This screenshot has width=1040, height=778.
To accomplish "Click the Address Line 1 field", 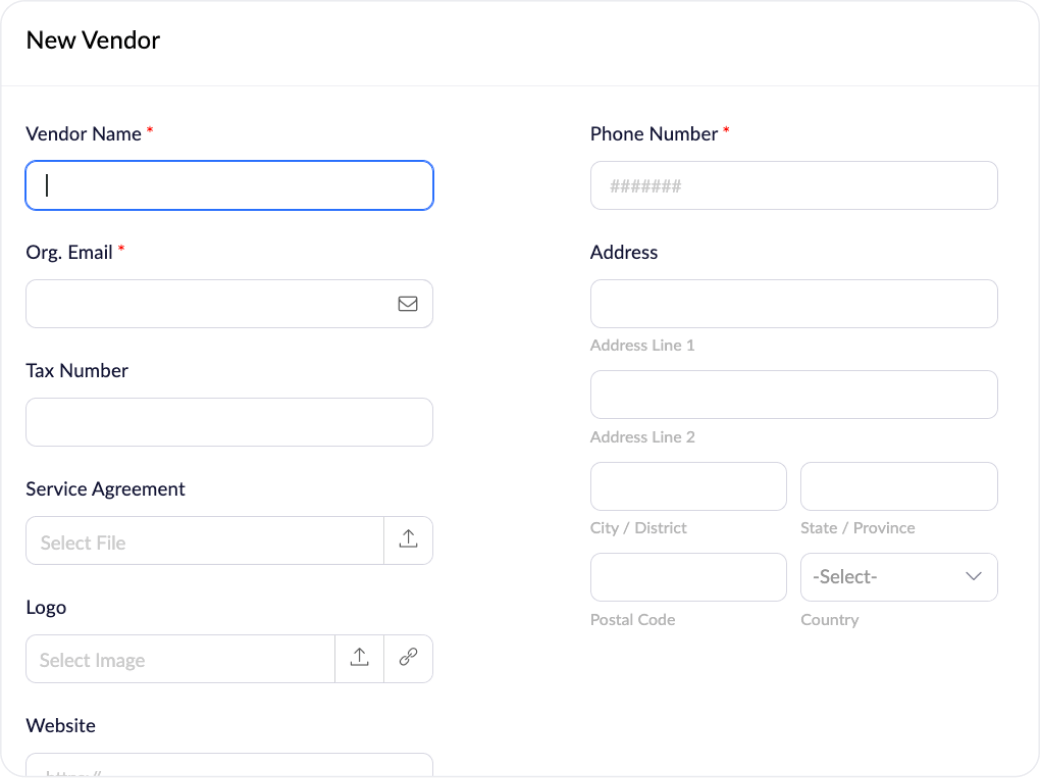I will pyautogui.click(x=793, y=303).
